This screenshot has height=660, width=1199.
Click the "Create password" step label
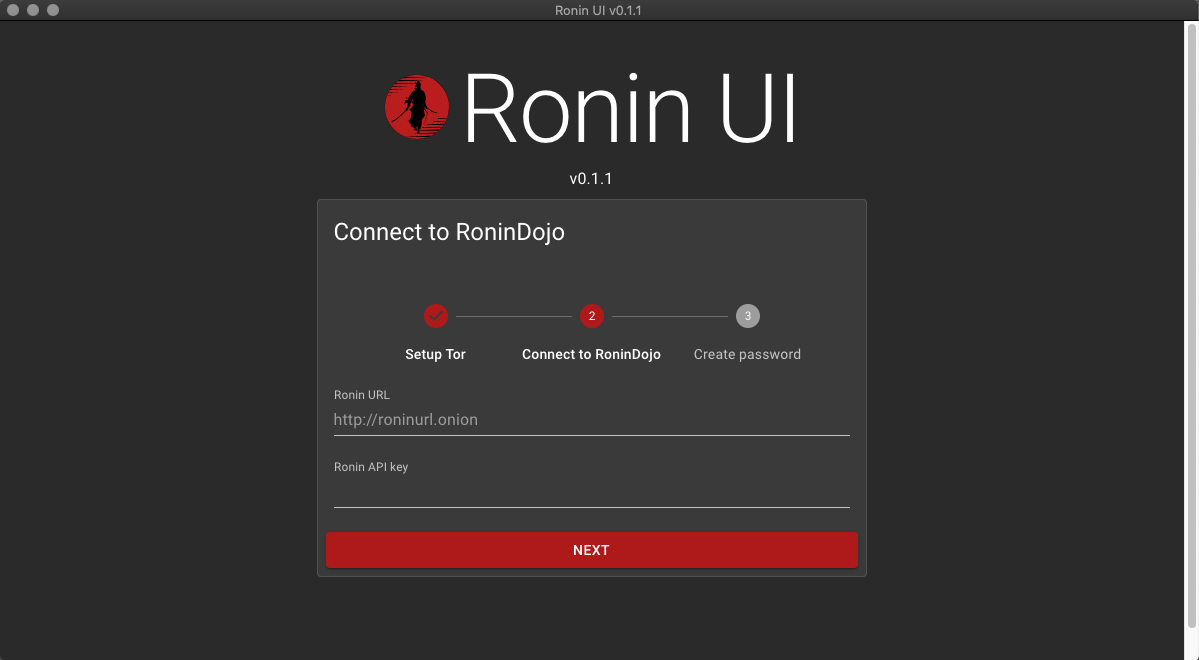click(x=747, y=354)
